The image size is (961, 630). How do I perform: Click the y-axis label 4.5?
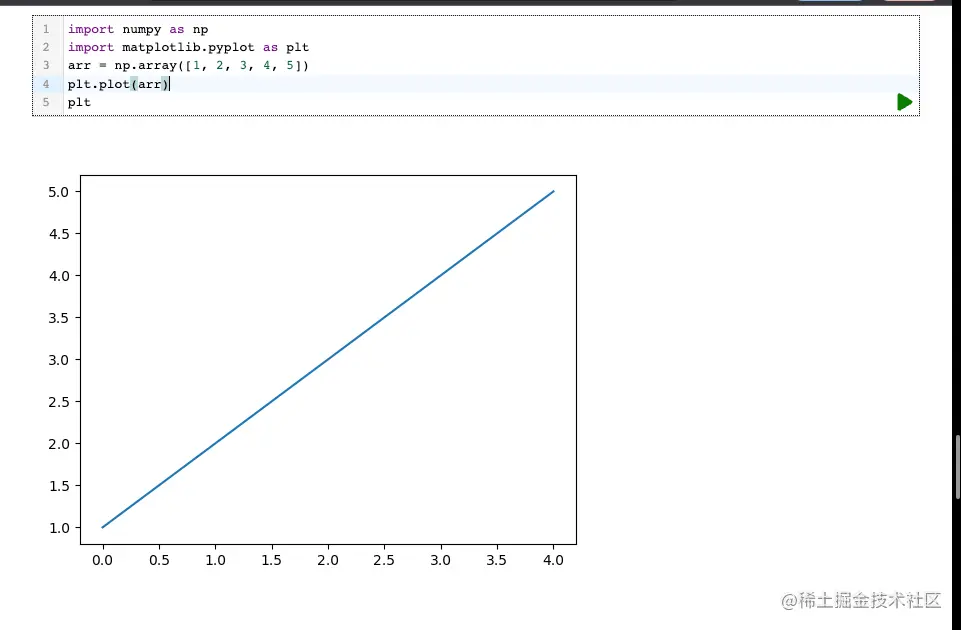[x=59, y=234]
